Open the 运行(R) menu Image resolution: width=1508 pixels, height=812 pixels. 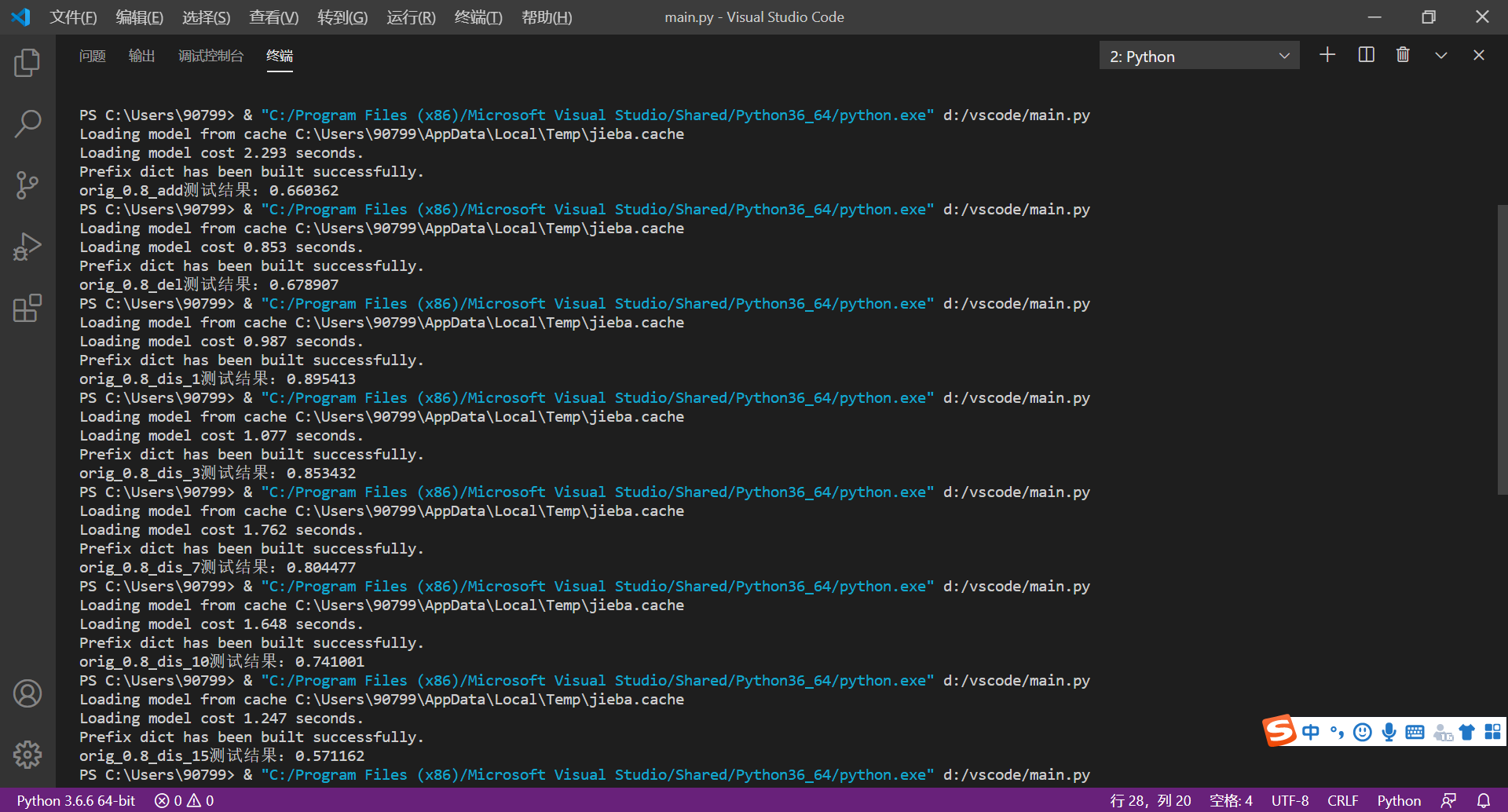(411, 17)
